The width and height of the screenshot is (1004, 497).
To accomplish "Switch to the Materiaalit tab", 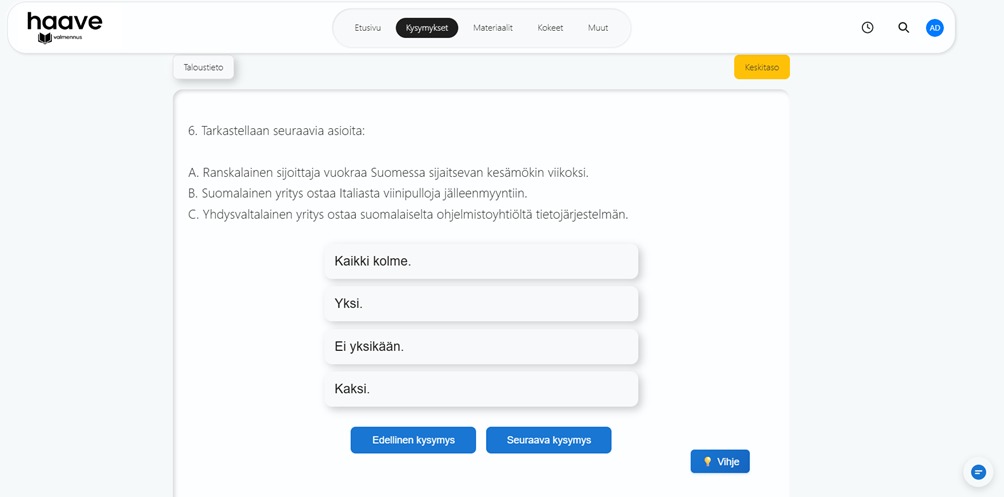I will tap(493, 28).
